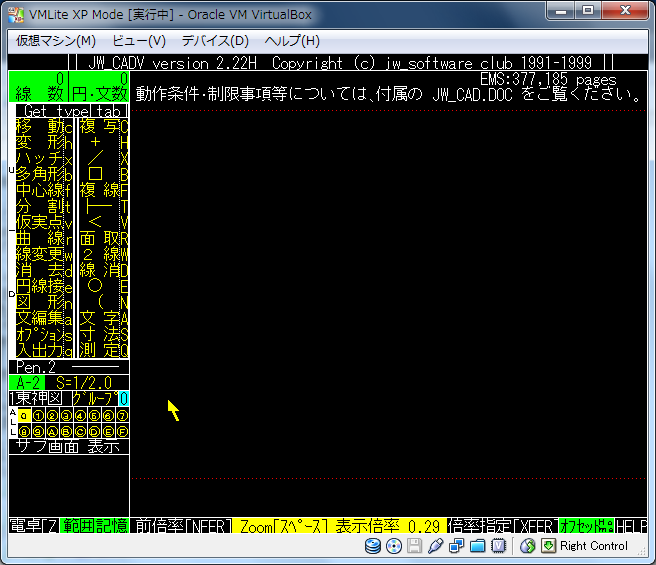Click the network adapter status icon

coord(456,546)
